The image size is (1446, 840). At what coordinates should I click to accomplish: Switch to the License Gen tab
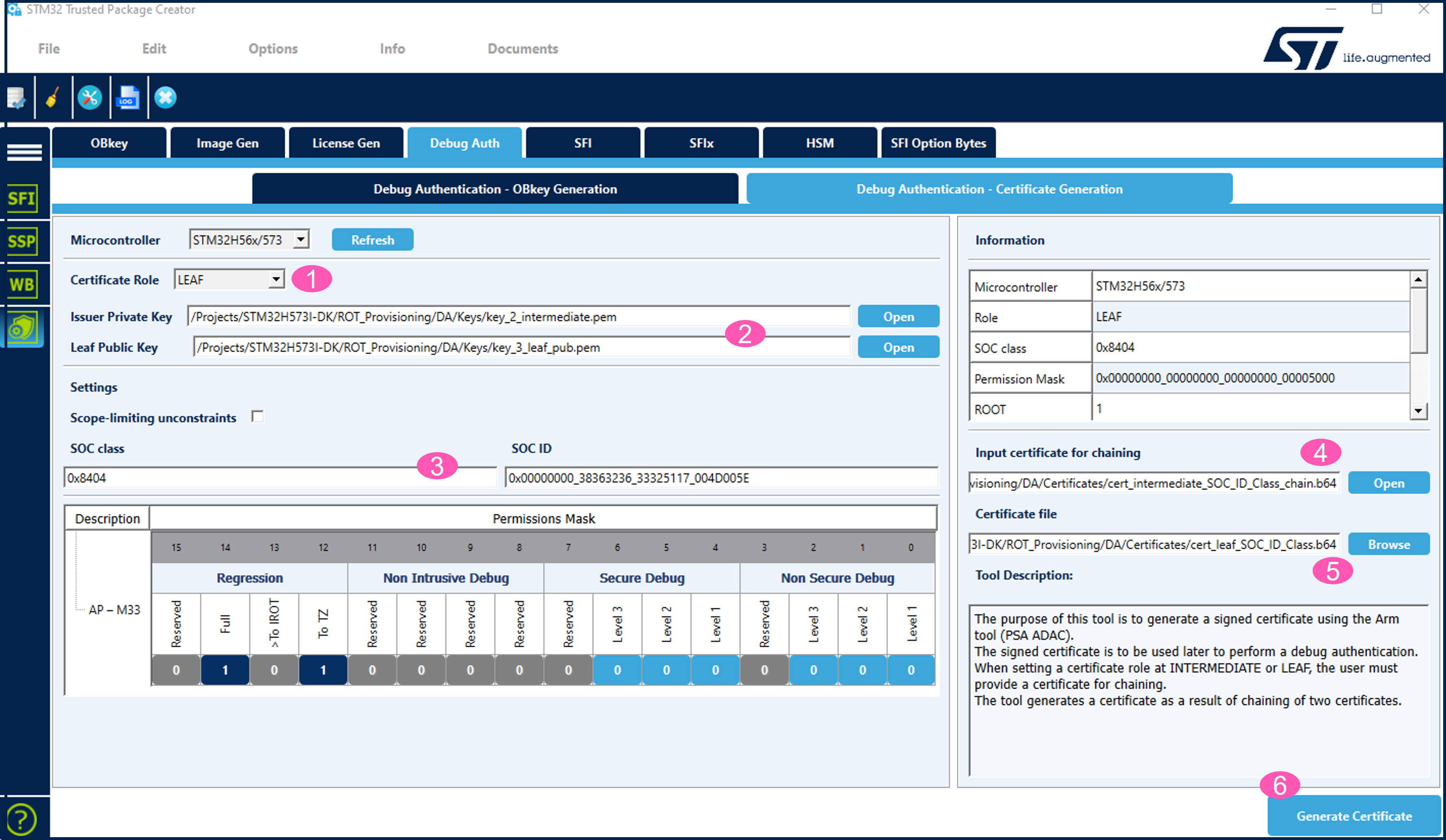[346, 143]
